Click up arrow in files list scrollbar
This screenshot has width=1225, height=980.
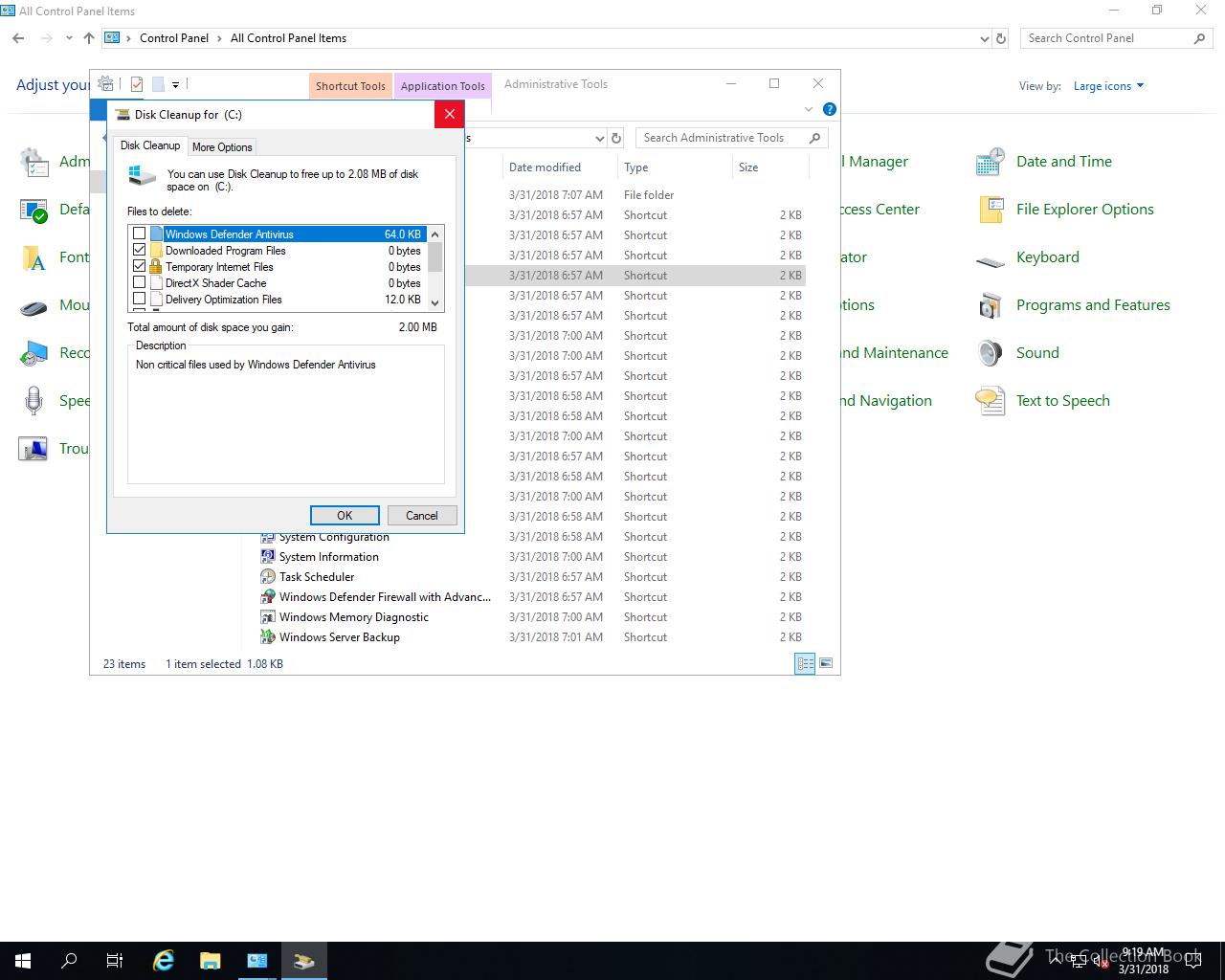(435, 234)
